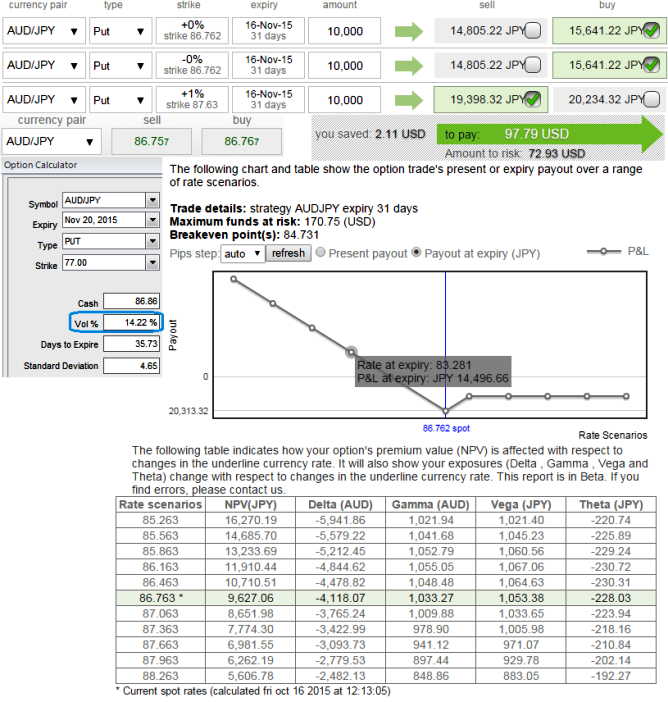Screen dimensions: 668x702
Task: Click the Vol % field showing 14.22 %
Action: [132, 322]
